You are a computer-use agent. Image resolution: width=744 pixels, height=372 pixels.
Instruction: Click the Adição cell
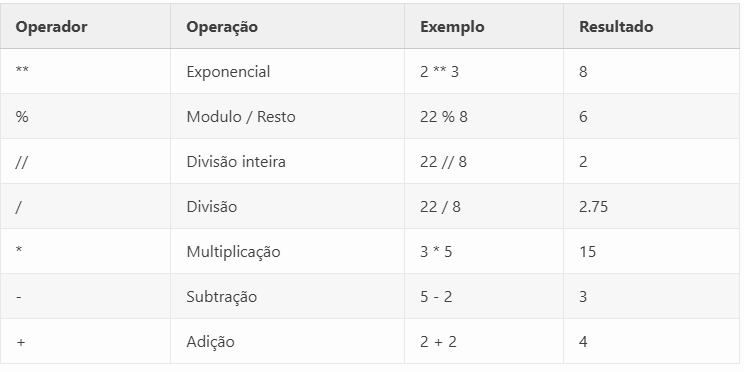(288, 341)
